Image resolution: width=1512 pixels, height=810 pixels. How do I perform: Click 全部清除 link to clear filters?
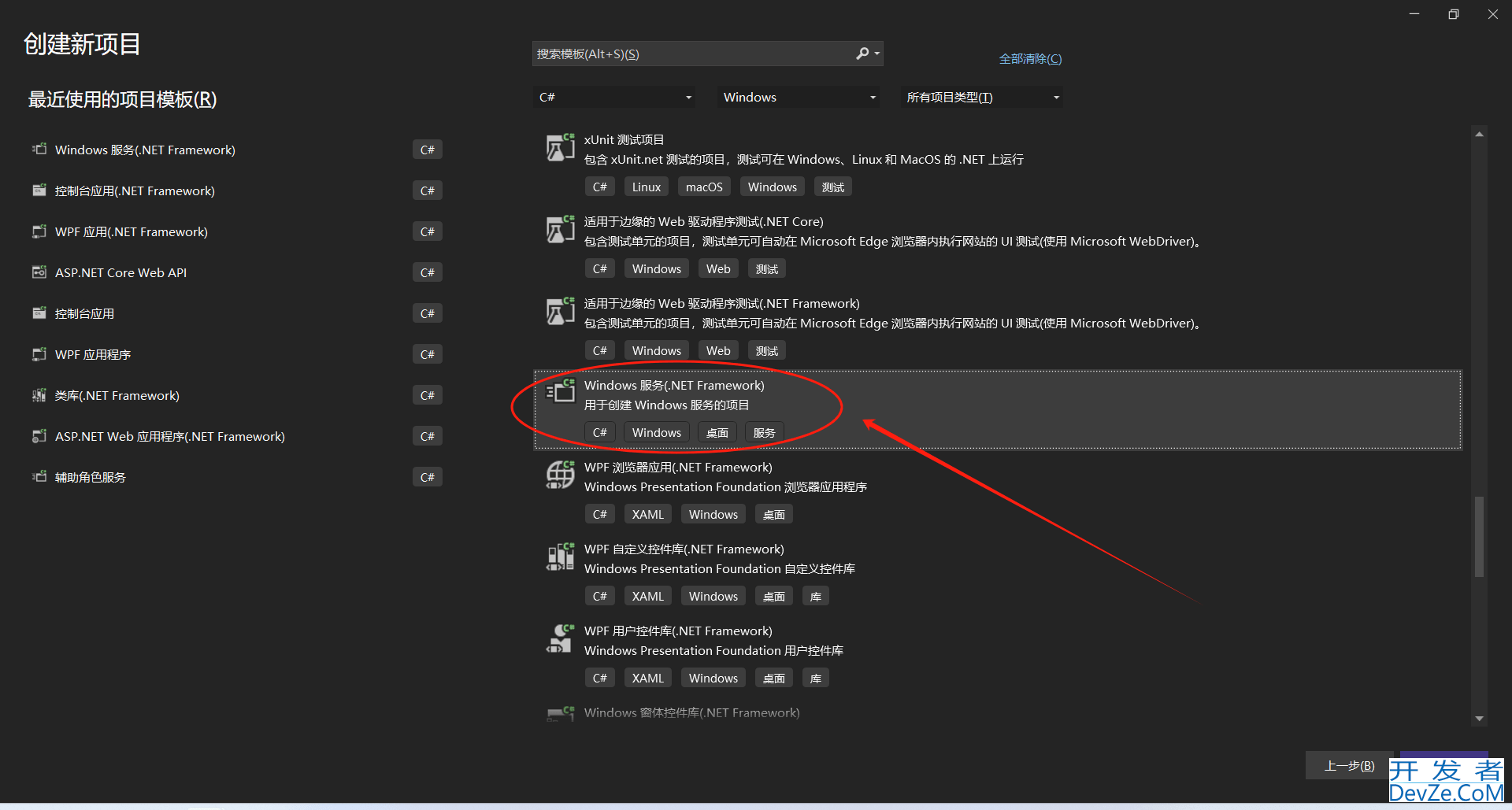tap(1030, 59)
